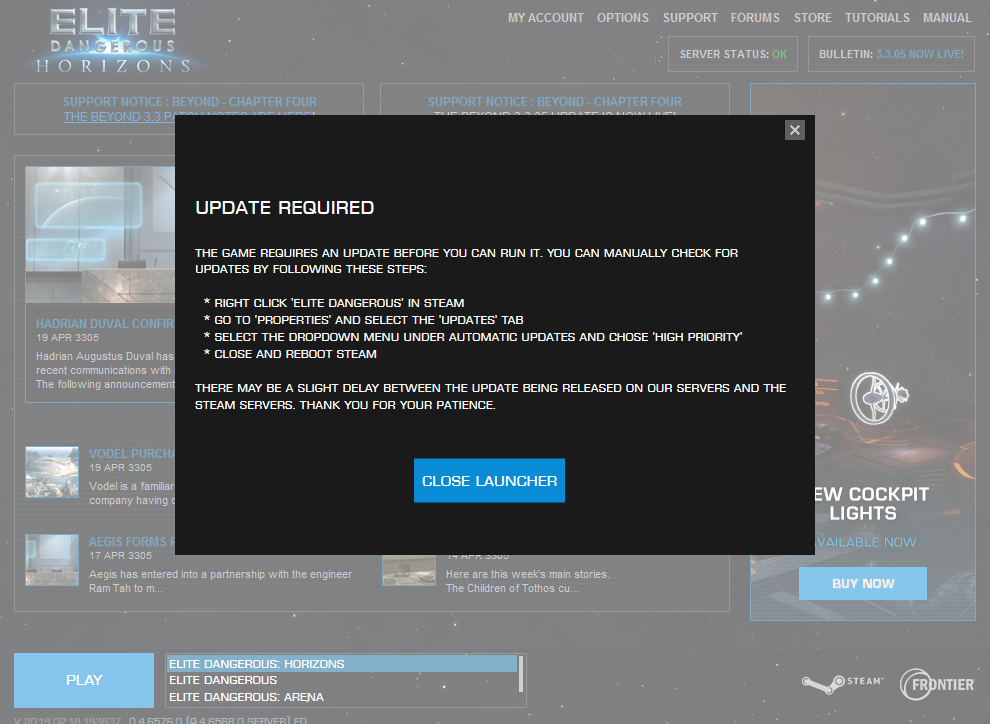Open the Manual from top navigation
990x724 pixels.
[947, 18]
